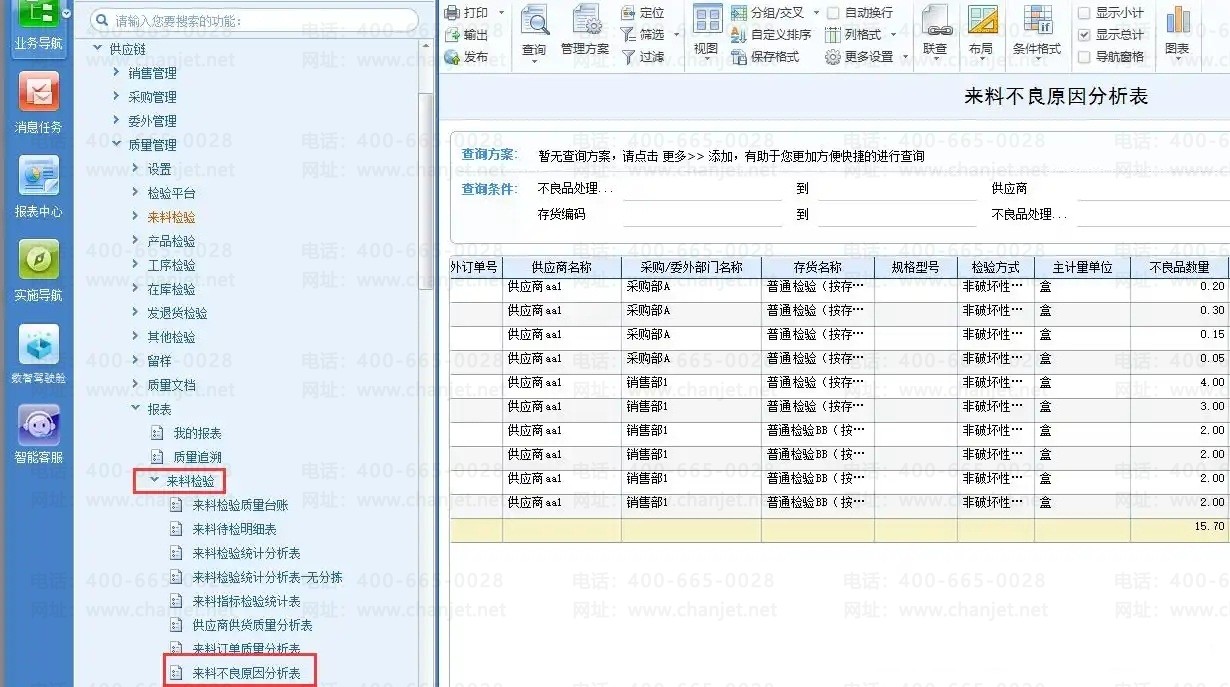Click the 打印 print icon
Viewport: 1230px width, 687px height.
tap(453, 13)
